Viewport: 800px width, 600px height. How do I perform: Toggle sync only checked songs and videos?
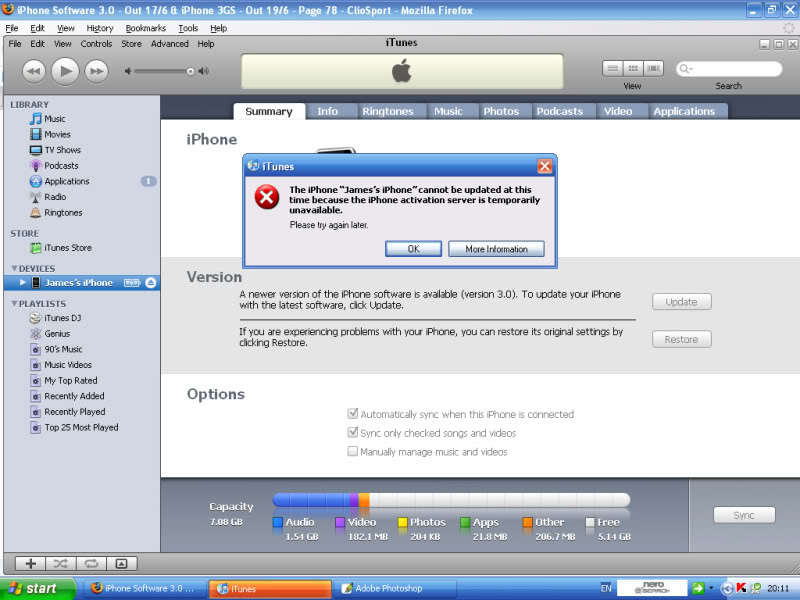point(352,433)
